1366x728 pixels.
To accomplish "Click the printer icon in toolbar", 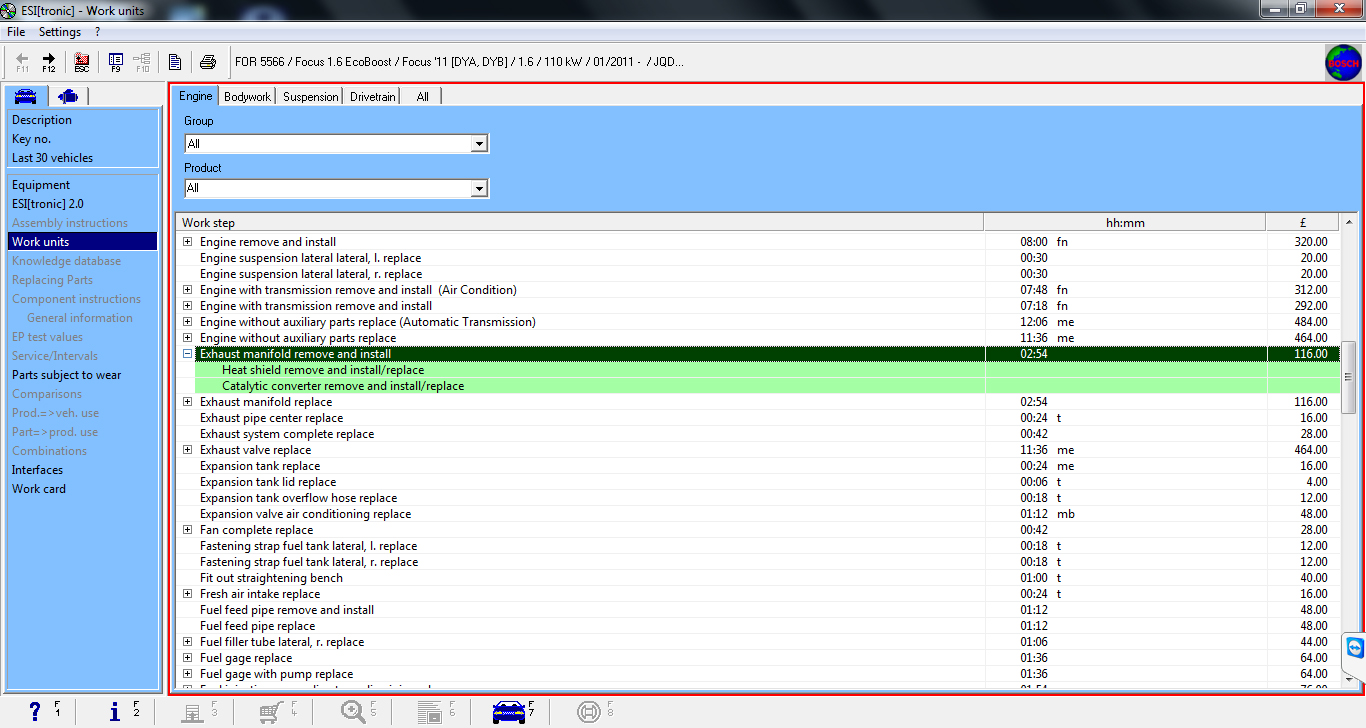I will click(208, 62).
